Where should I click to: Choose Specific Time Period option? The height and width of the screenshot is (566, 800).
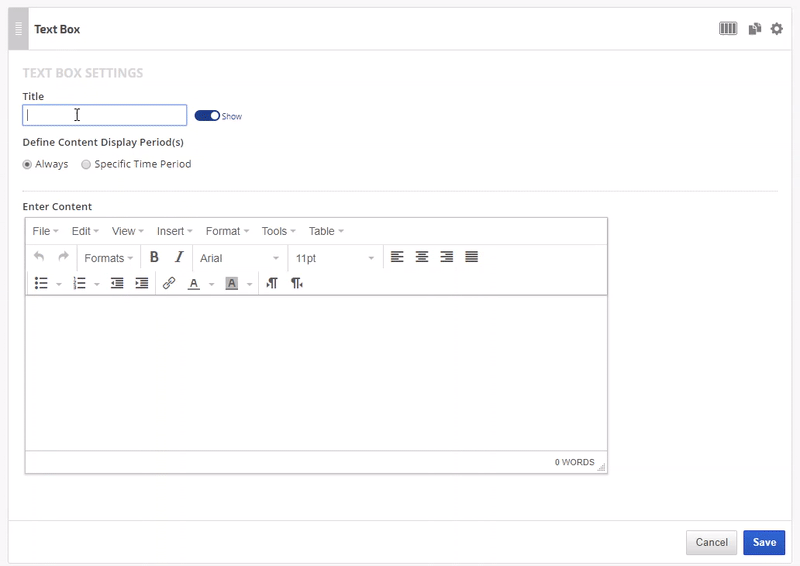(x=86, y=164)
